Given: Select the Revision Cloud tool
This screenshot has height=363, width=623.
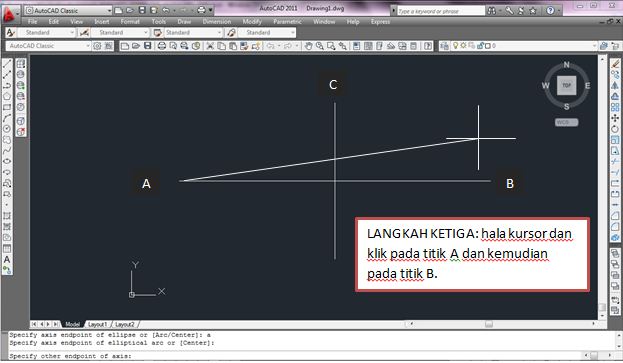Looking at the screenshot, I should point(7,140).
